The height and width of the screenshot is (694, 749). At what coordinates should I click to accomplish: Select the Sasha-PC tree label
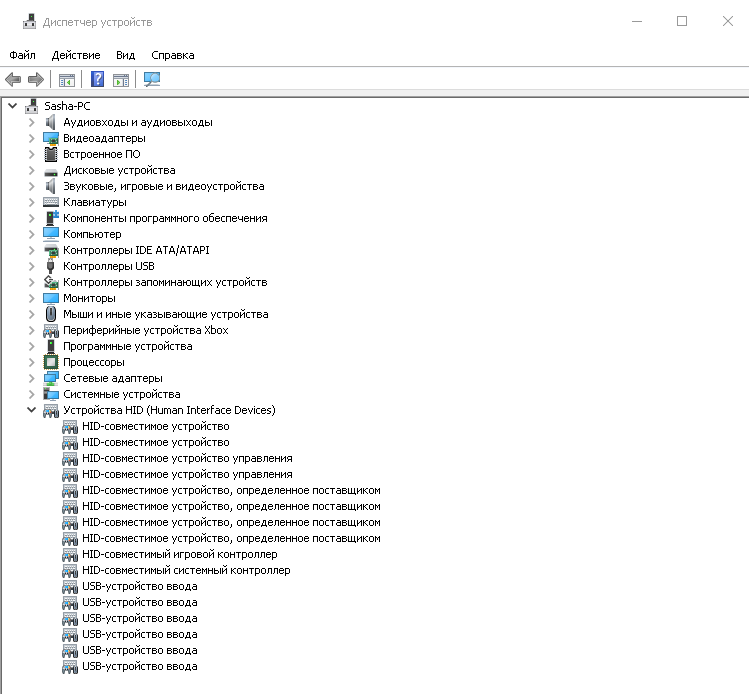(x=67, y=106)
